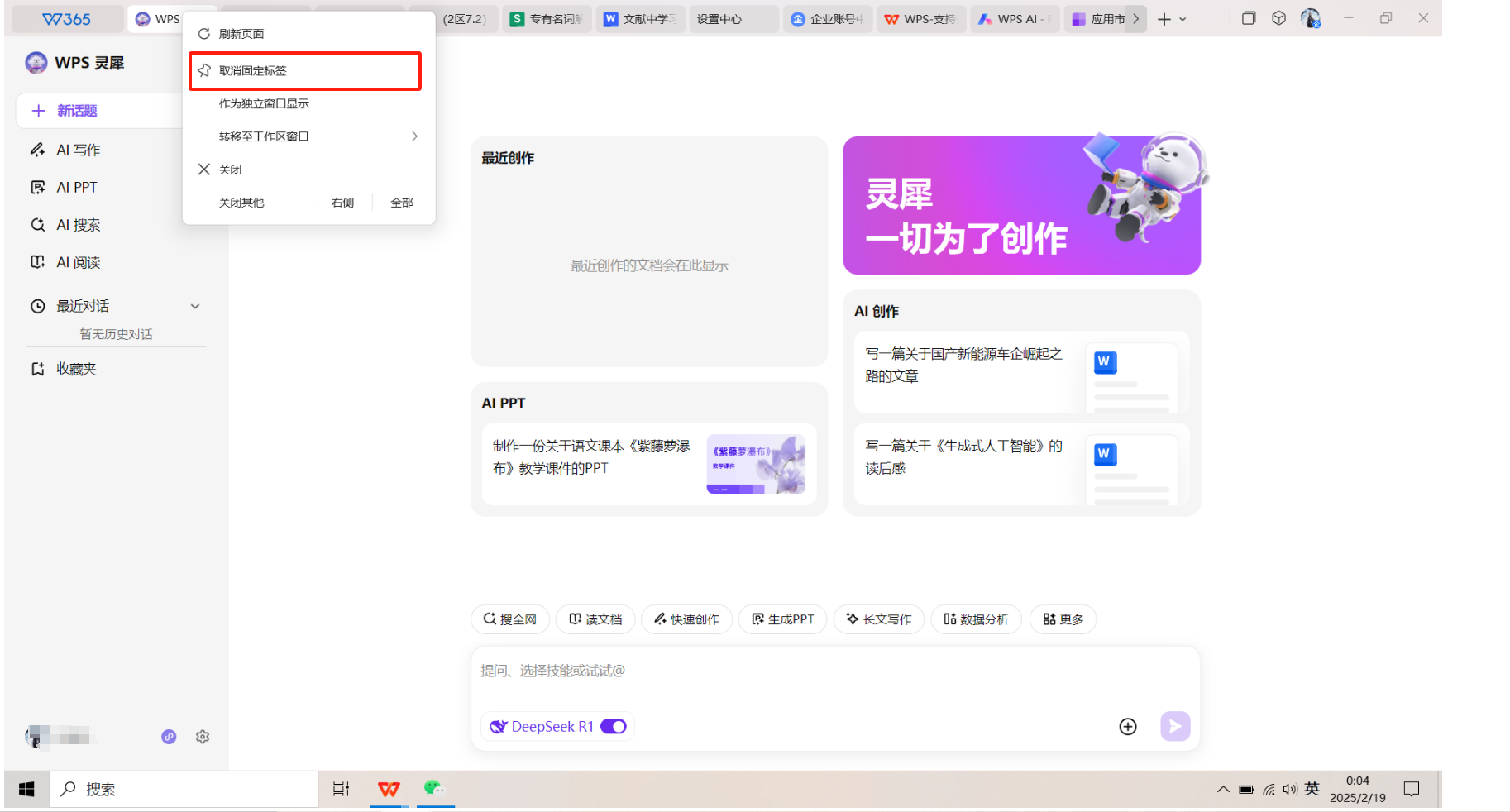Start a new topic with 新话题
The image size is (1510, 812).
click(x=99, y=111)
